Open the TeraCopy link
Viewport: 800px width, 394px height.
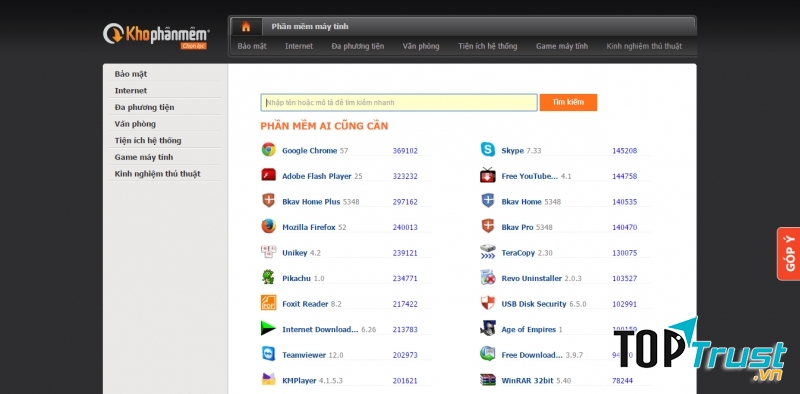tap(518, 253)
